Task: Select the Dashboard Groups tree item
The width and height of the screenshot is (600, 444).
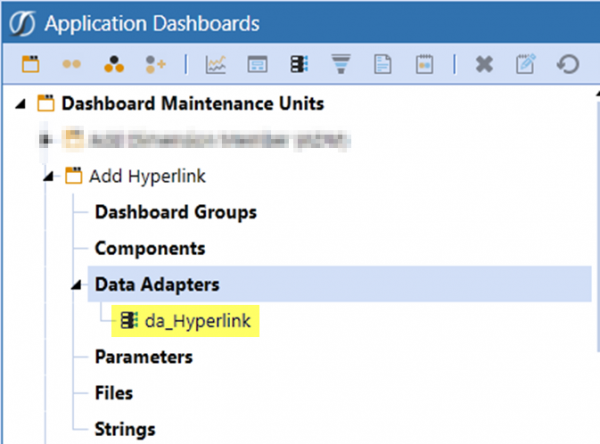Action: (175, 212)
